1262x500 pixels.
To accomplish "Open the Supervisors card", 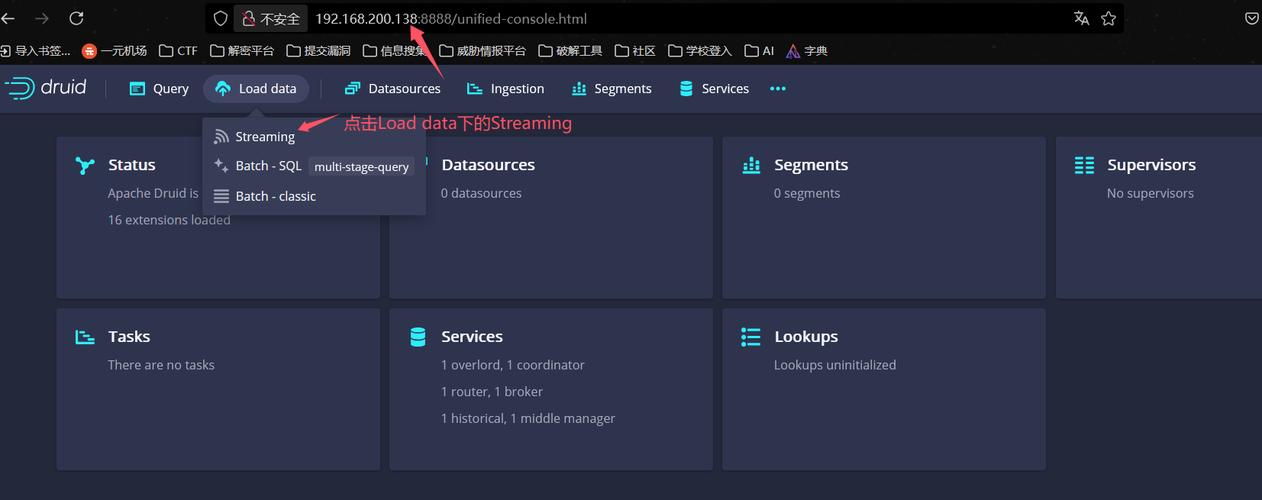I will click(x=1159, y=218).
